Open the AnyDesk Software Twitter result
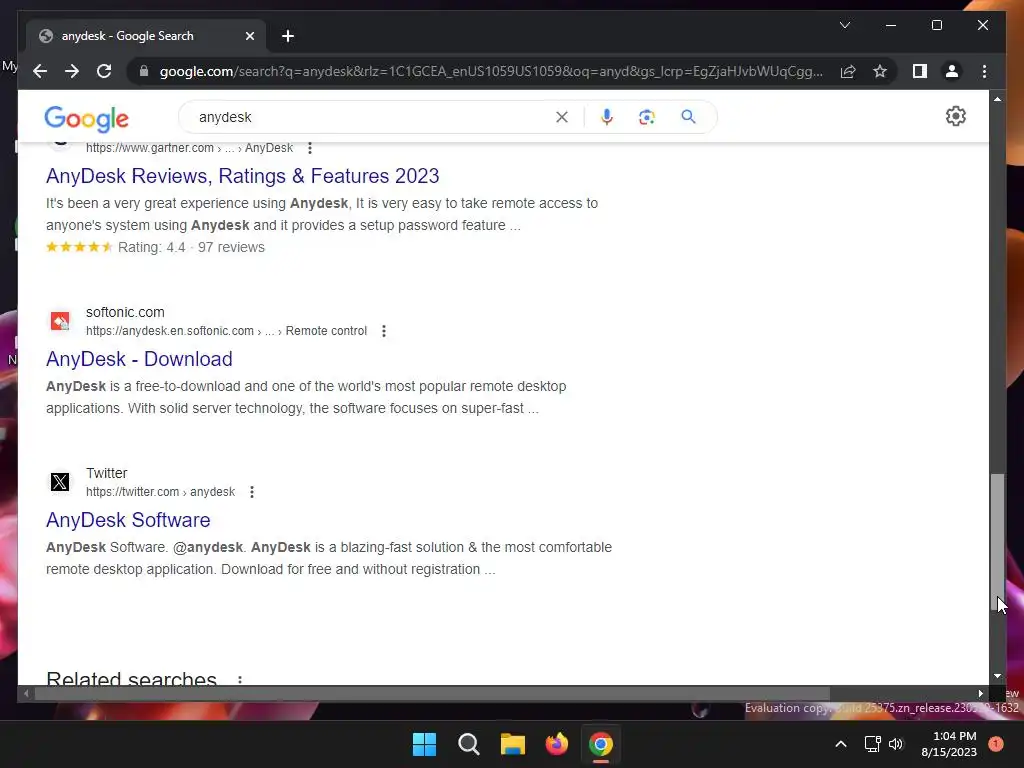Image resolution: width=1024 pixels, height=768 pixels. pos(128,520)
